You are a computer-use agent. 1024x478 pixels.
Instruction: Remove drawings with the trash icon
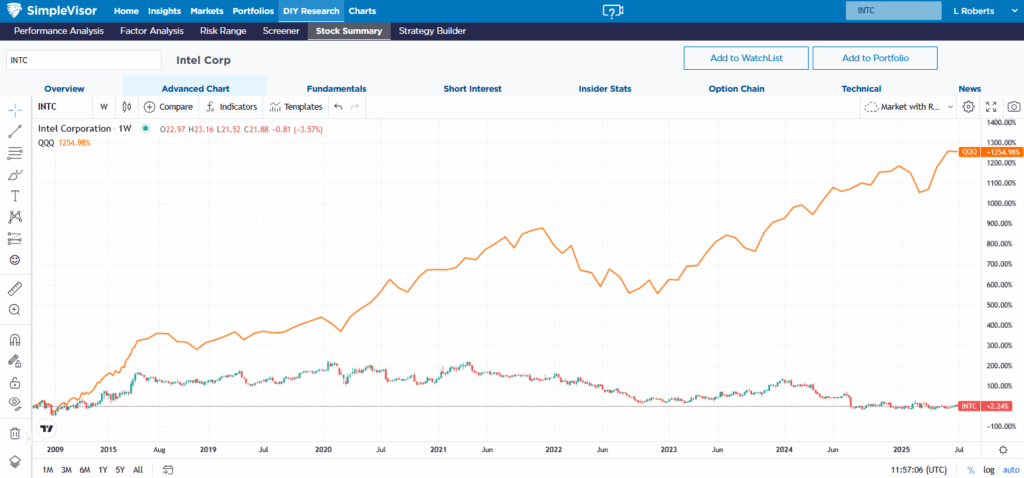(x=15, y=433)
